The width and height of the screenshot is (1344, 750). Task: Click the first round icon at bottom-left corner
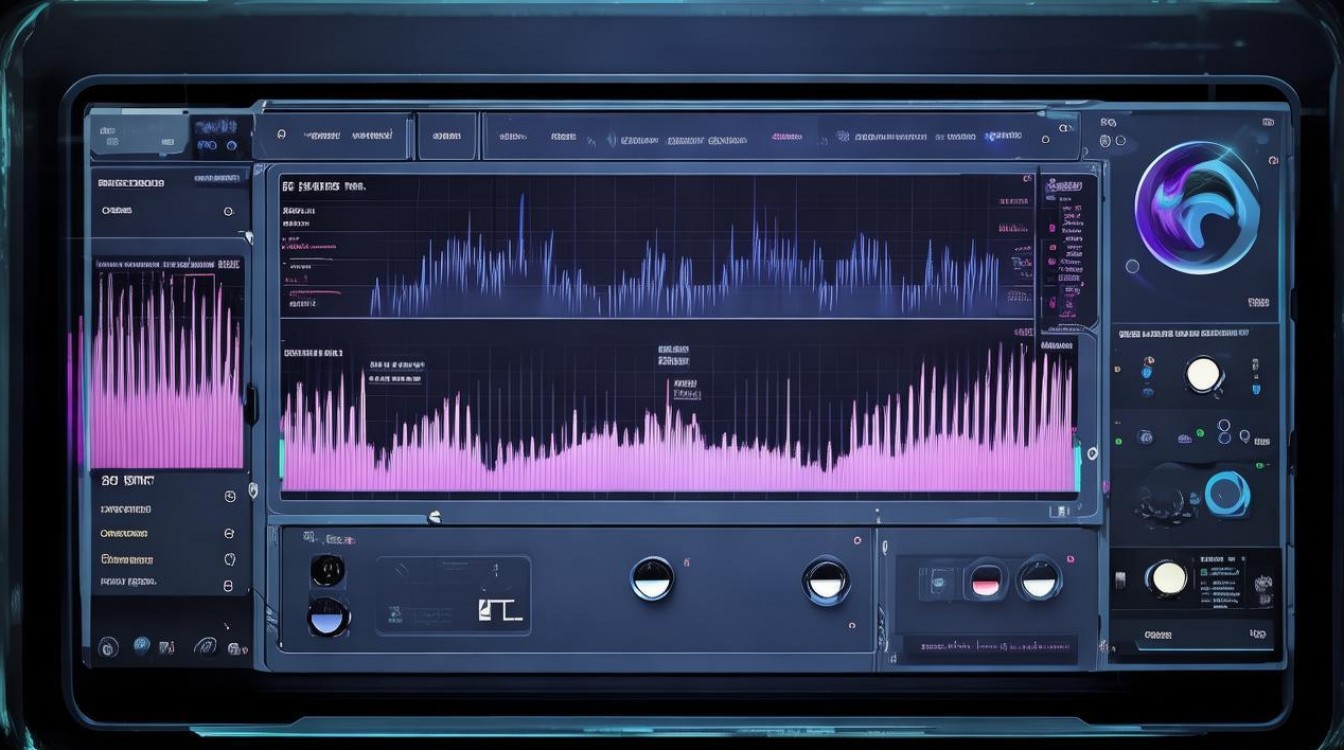(x=108, y=647)
